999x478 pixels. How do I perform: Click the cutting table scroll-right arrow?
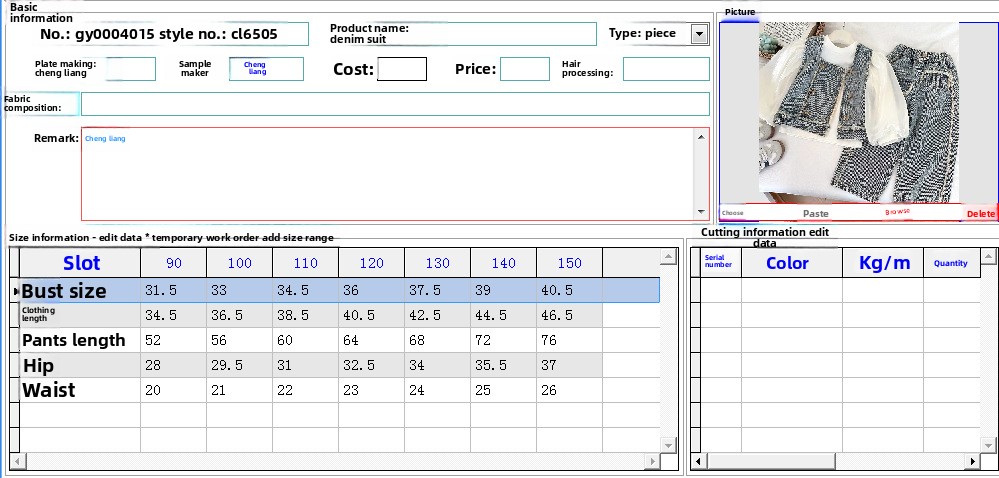(x=972, y=462)
